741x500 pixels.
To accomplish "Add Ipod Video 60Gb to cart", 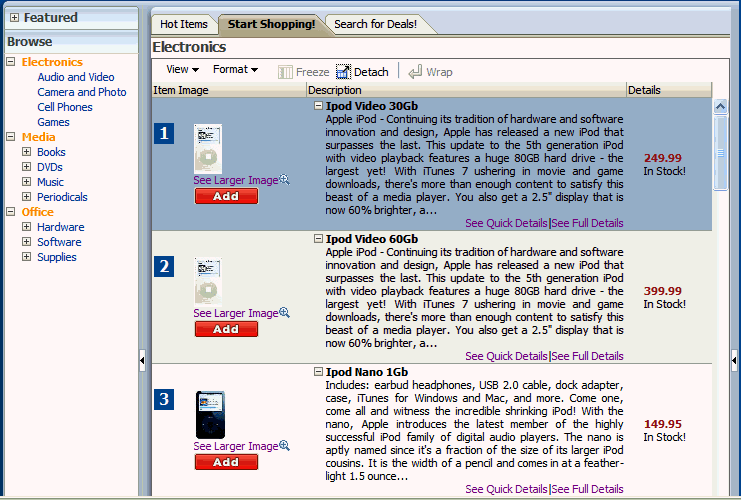I will 226,329.
